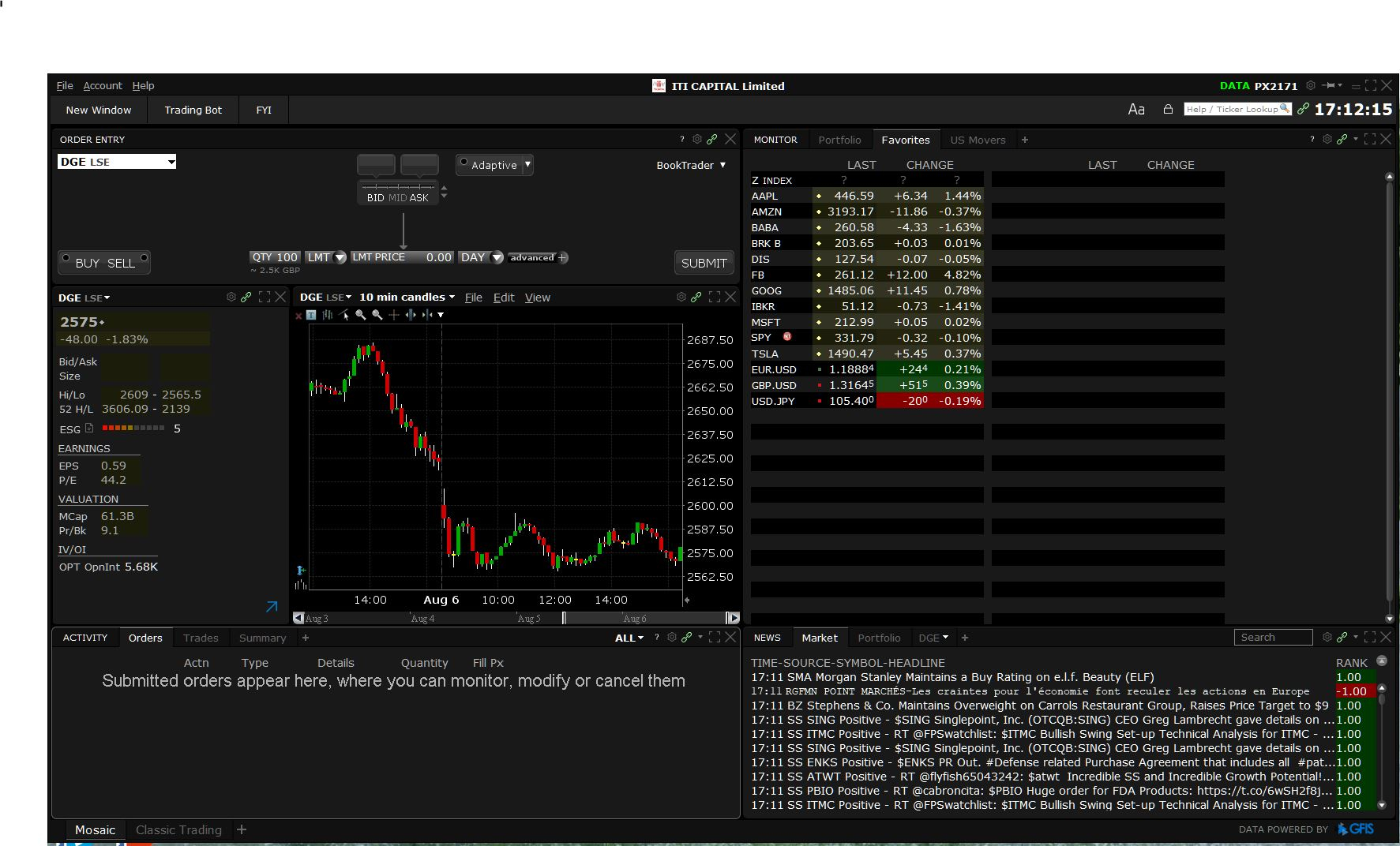Viewport: 1400px width, 846px height.
Task: Click the Aa font size icon
Action: point(1136,110)
